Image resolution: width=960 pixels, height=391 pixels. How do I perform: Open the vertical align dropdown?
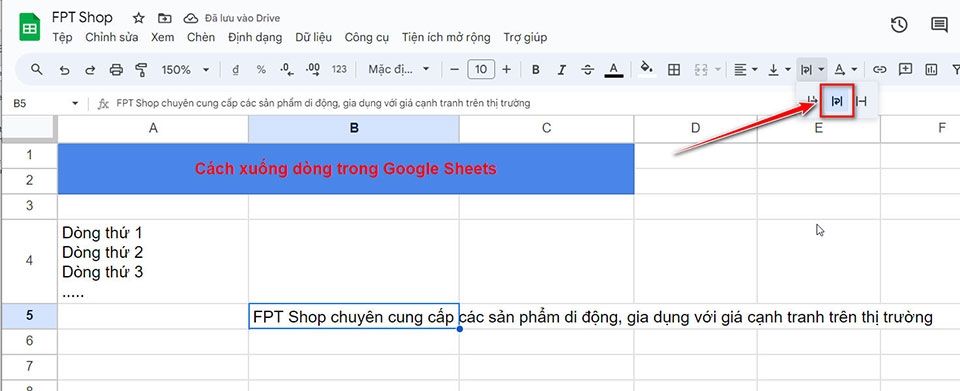779,70
